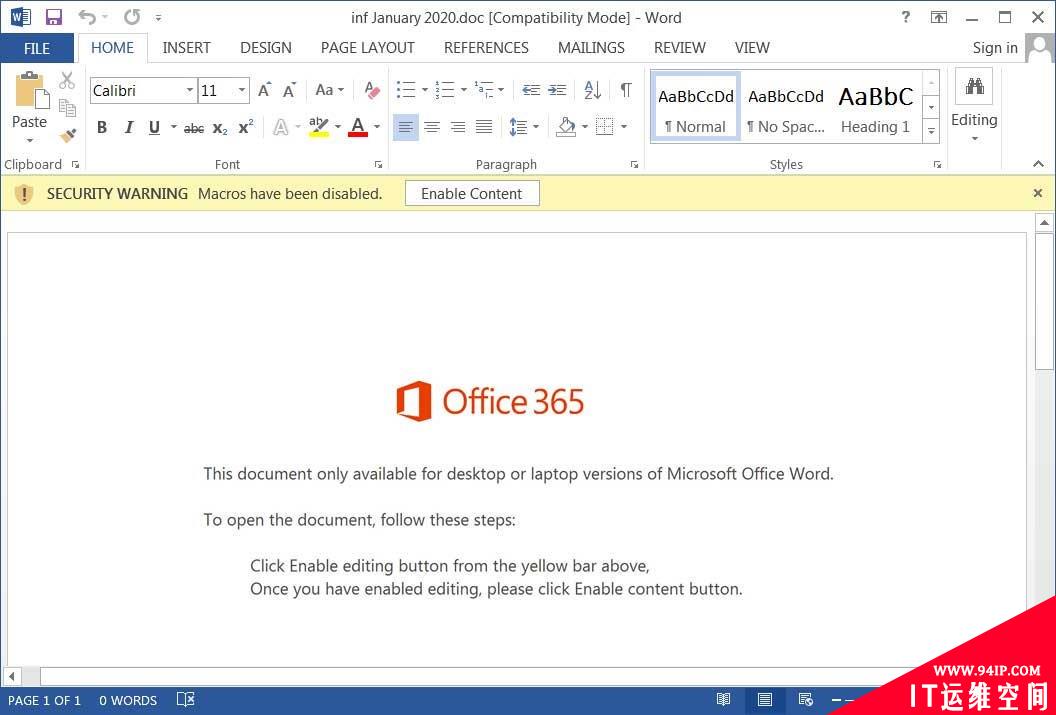Apply yellow text highlight color
The width and height of the screenshot is (1056, 715).
tap(319, 127)
